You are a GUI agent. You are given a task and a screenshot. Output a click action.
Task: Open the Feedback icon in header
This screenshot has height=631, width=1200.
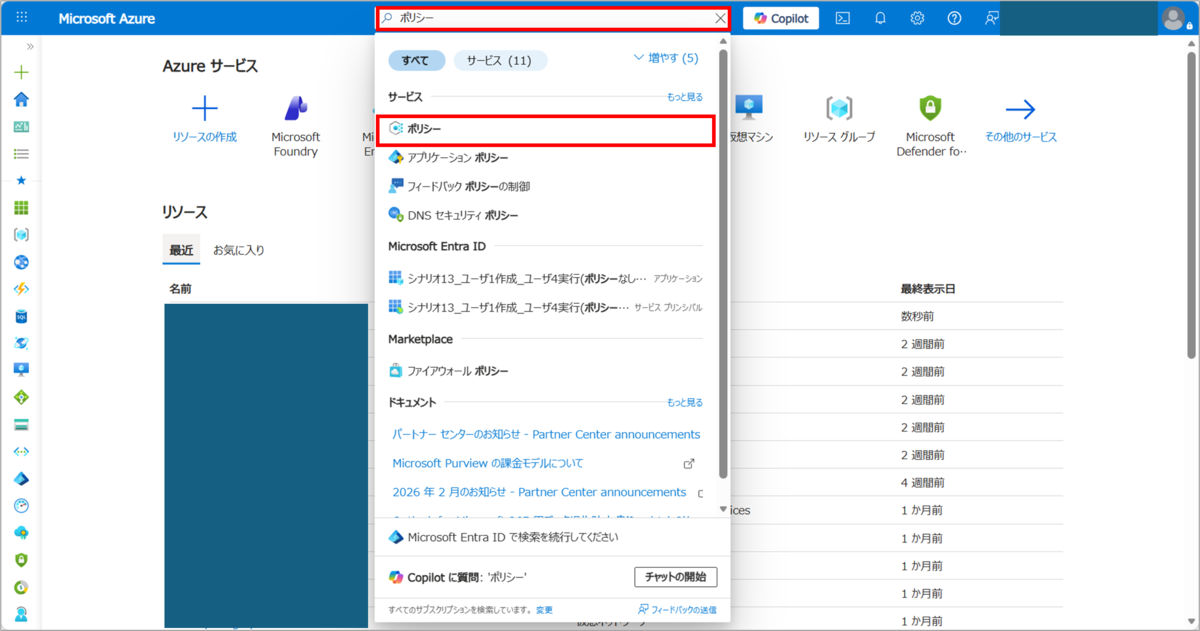991,18
